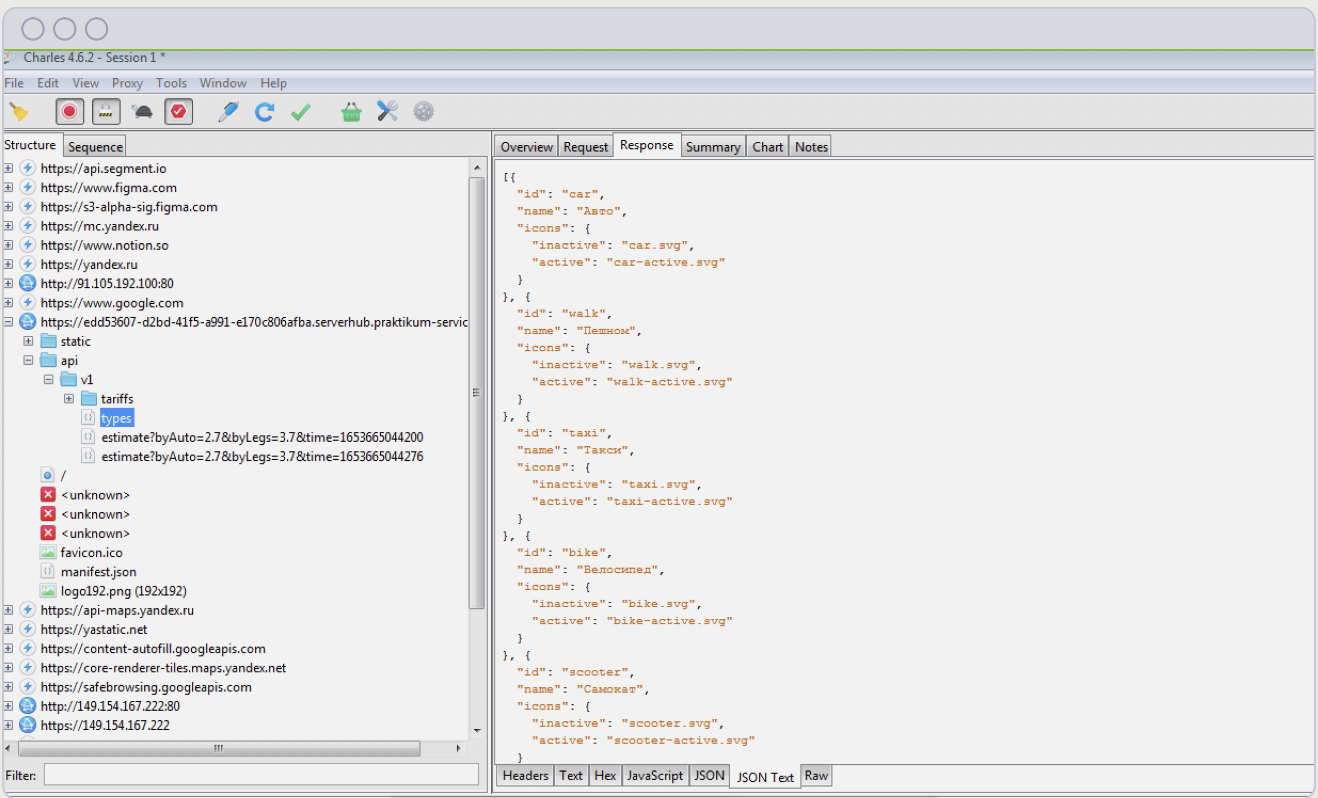The height and width of the screenshot is (798, 1318).
Task: Switch to the Hex view tab
Action: [x=605, y=775]
